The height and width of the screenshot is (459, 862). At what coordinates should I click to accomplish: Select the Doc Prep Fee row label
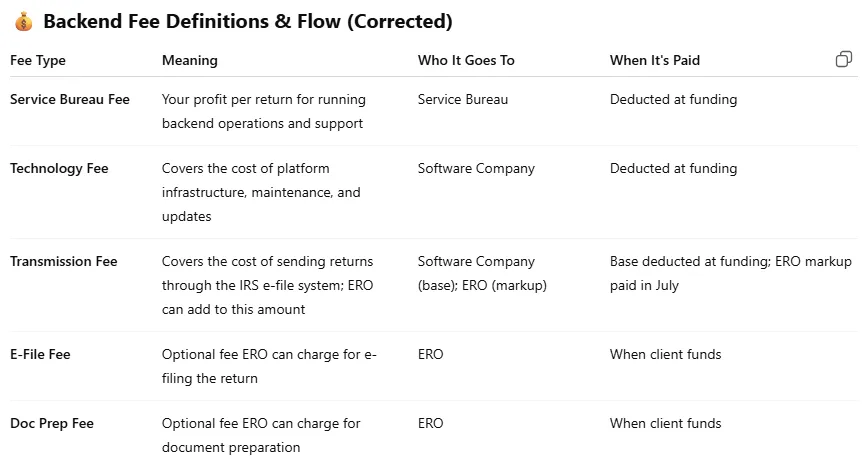coord(52,424)
